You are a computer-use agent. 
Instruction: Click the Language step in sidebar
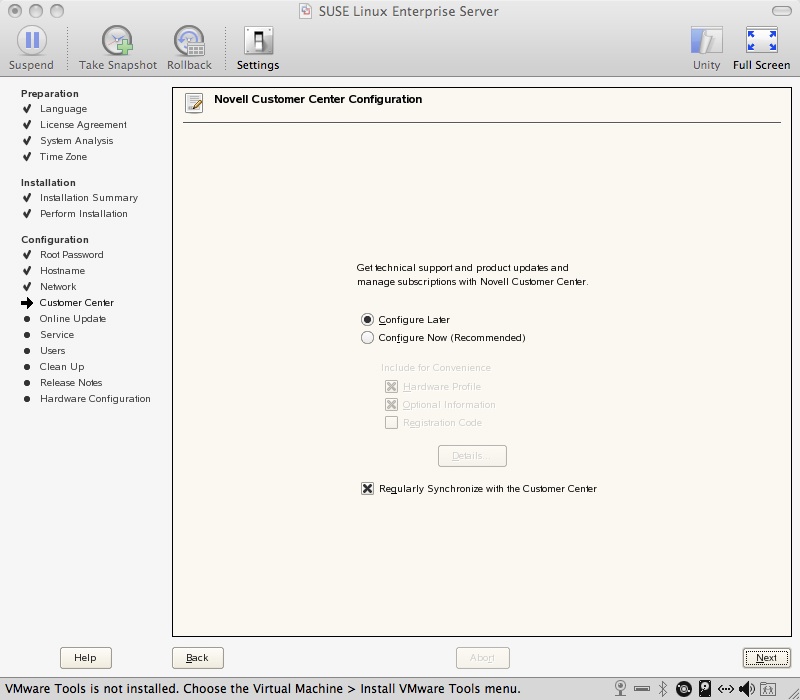[x=63, y=109]
